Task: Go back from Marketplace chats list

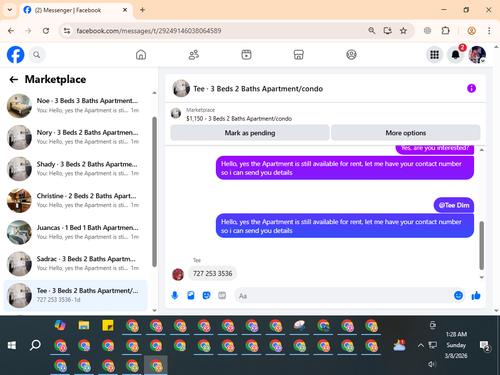Action: (x=13, y=79)
